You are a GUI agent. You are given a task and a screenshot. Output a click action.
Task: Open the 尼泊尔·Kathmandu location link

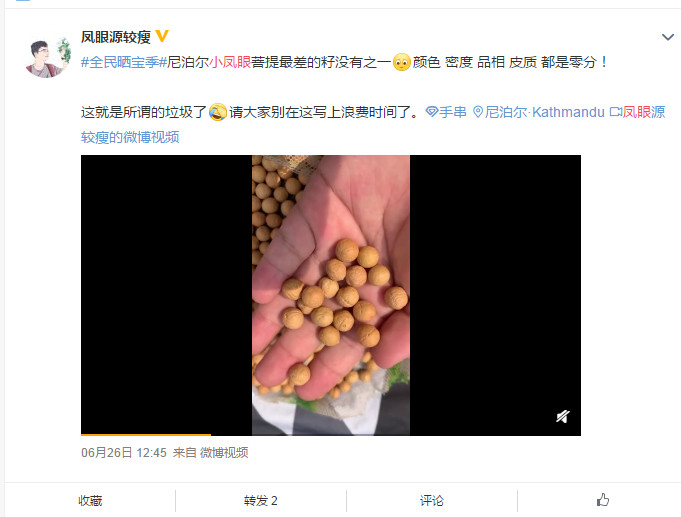[x=545, y=113]
